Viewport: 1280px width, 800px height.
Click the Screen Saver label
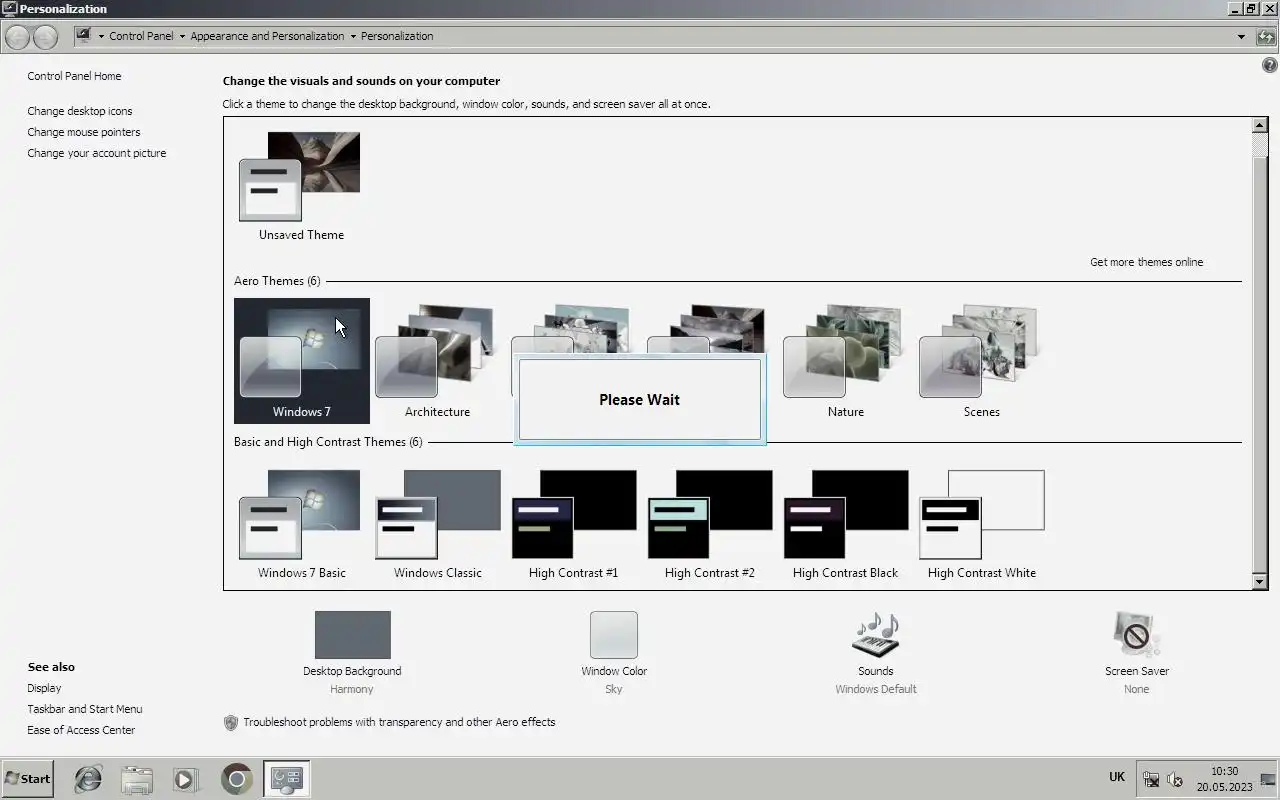point(1137,671)
